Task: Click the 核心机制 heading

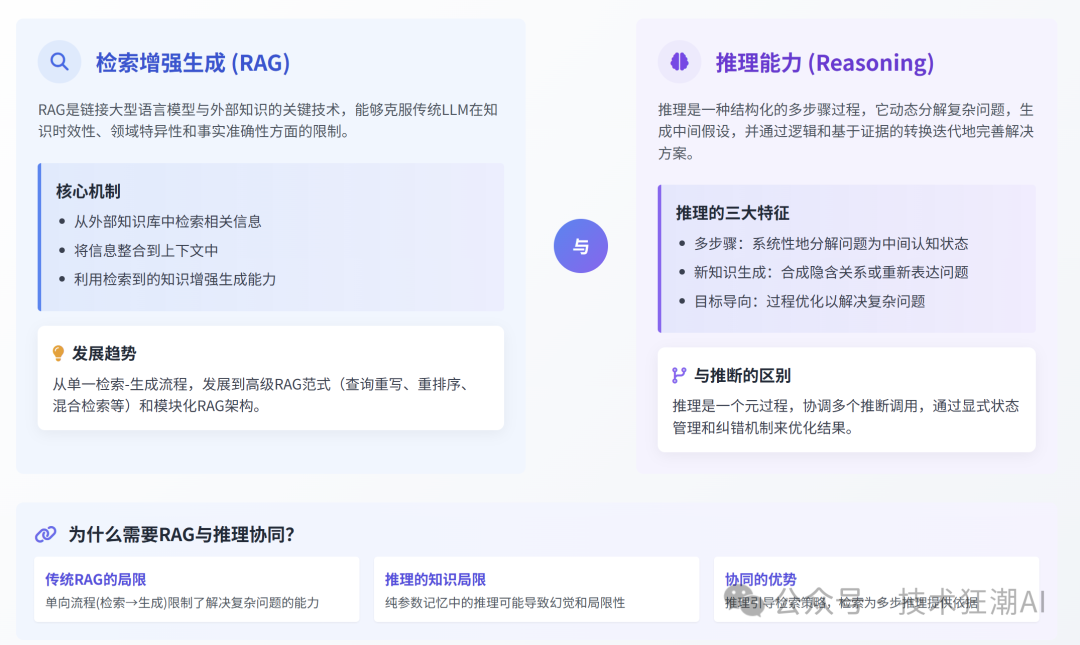Action: [x=88, y=191]
